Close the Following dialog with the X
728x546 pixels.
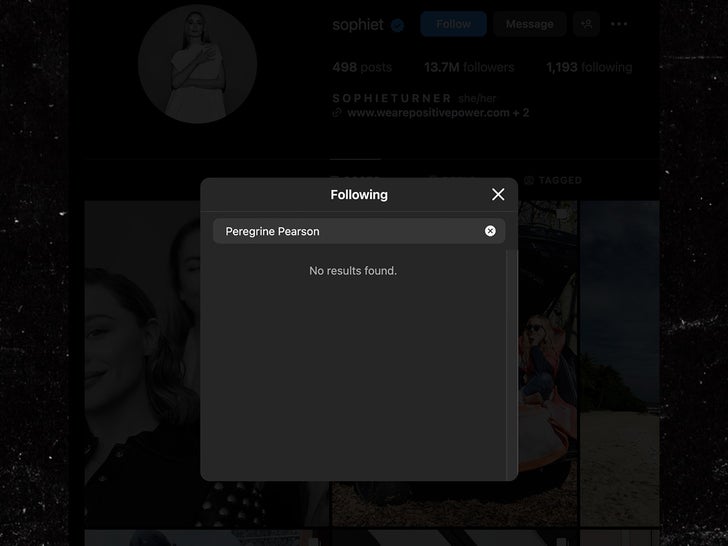(498, 195)
